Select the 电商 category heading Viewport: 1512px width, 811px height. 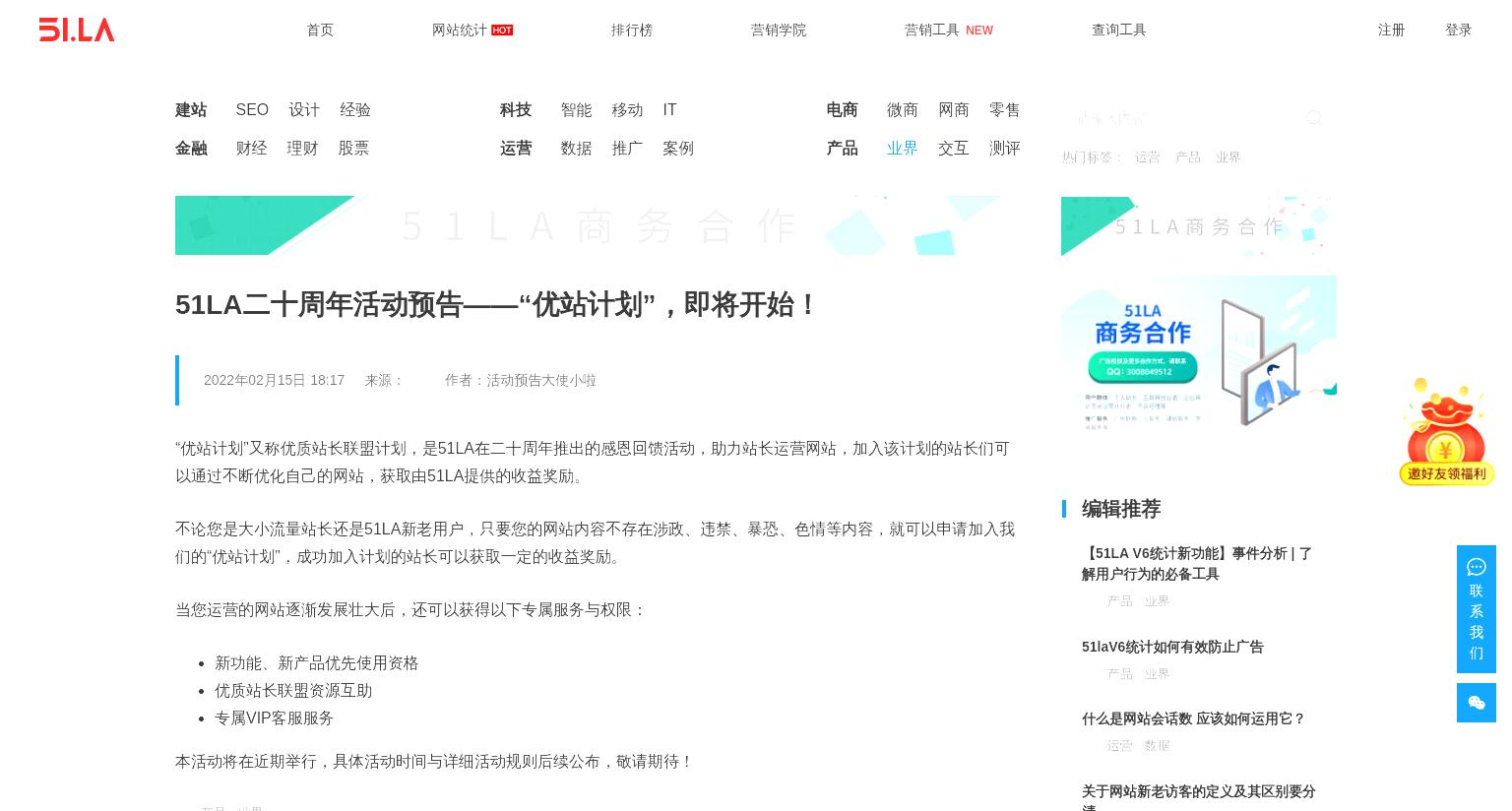coord(842,109)
